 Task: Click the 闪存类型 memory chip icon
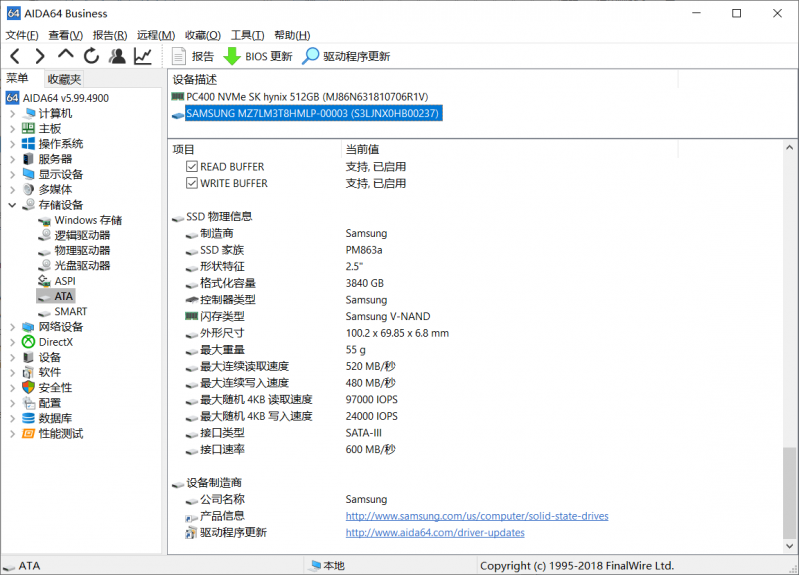[191, 316]
